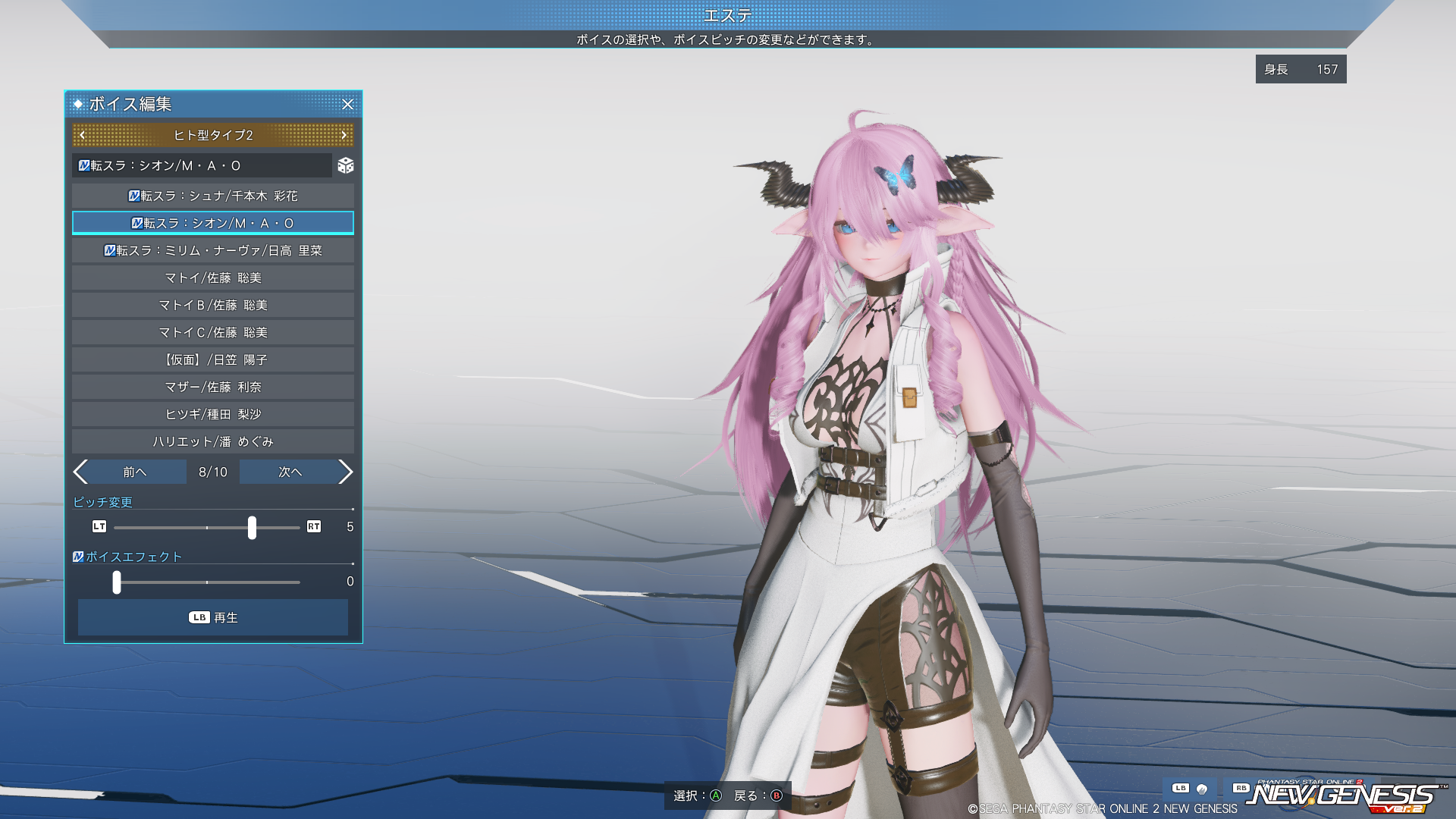
Task: Click the large right page chevron
Action: (x=346, y=472)
